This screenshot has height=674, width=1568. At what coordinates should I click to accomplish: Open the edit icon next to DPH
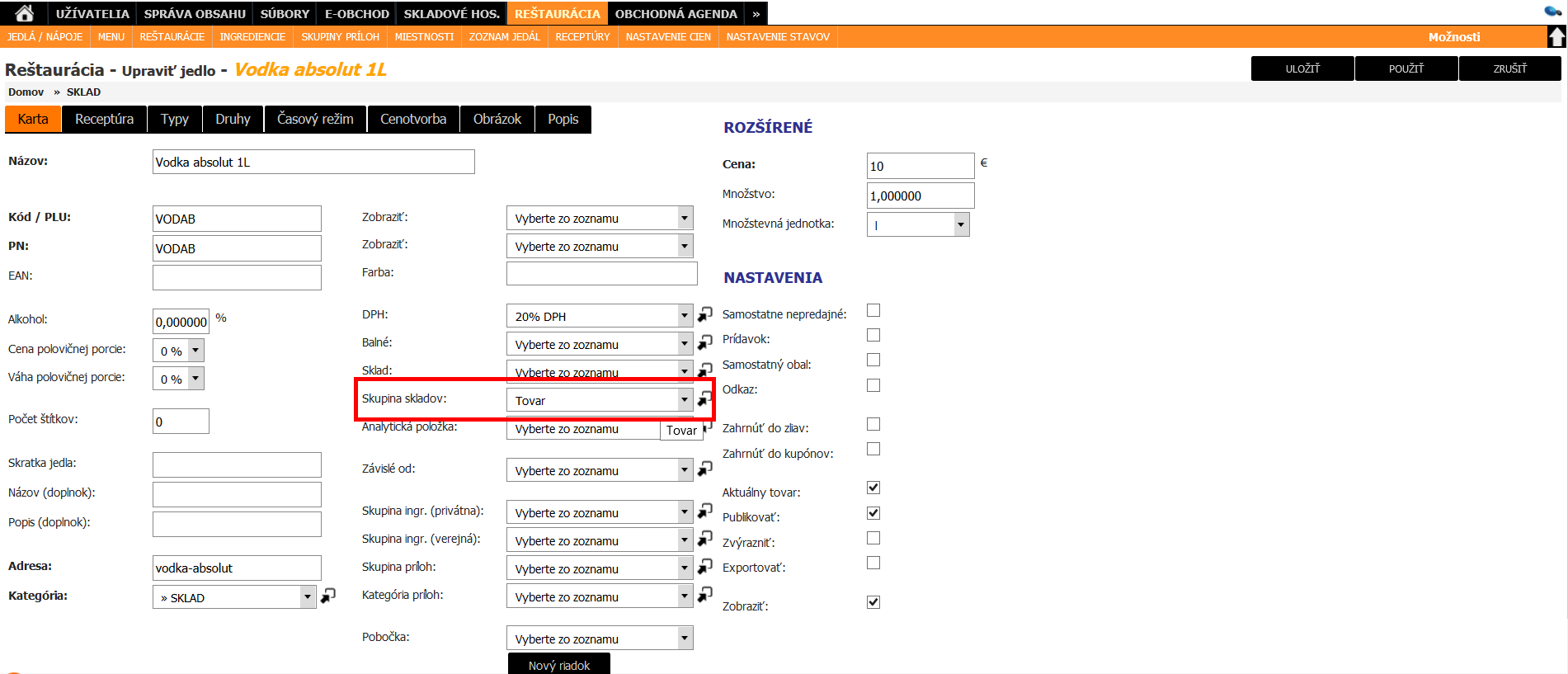pos(705,314)
